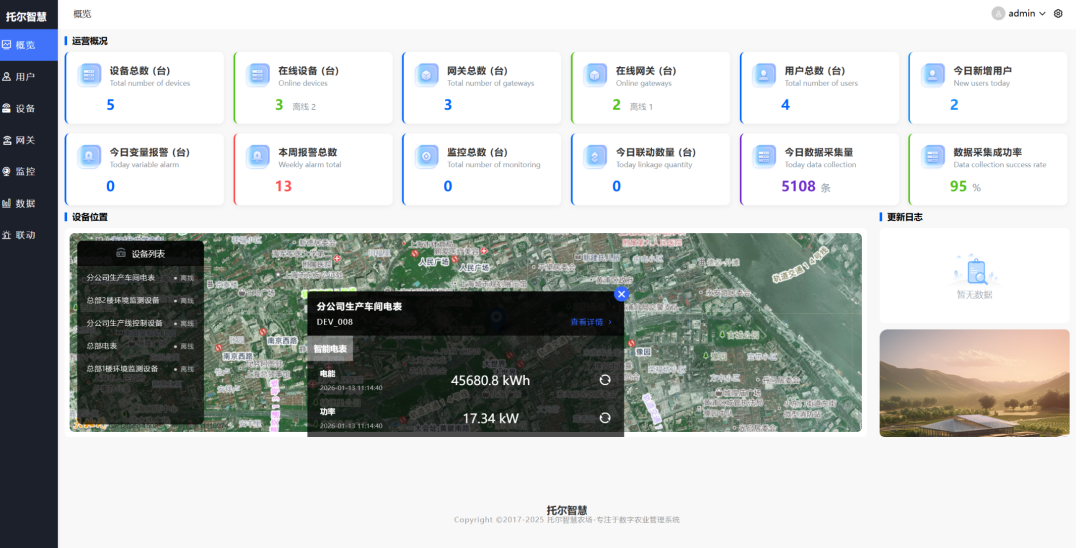Open the 概览 overview menu item
This screenshot has width=1080, height=548.
(x=28, y=45)
